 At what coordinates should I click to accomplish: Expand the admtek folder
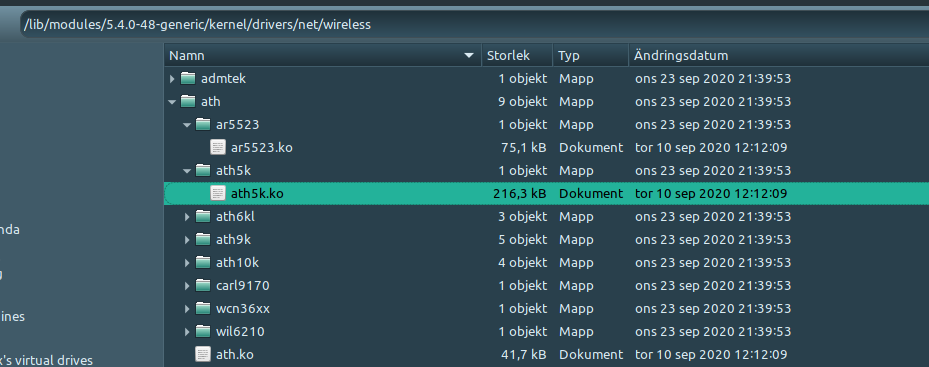coord(172,78)
